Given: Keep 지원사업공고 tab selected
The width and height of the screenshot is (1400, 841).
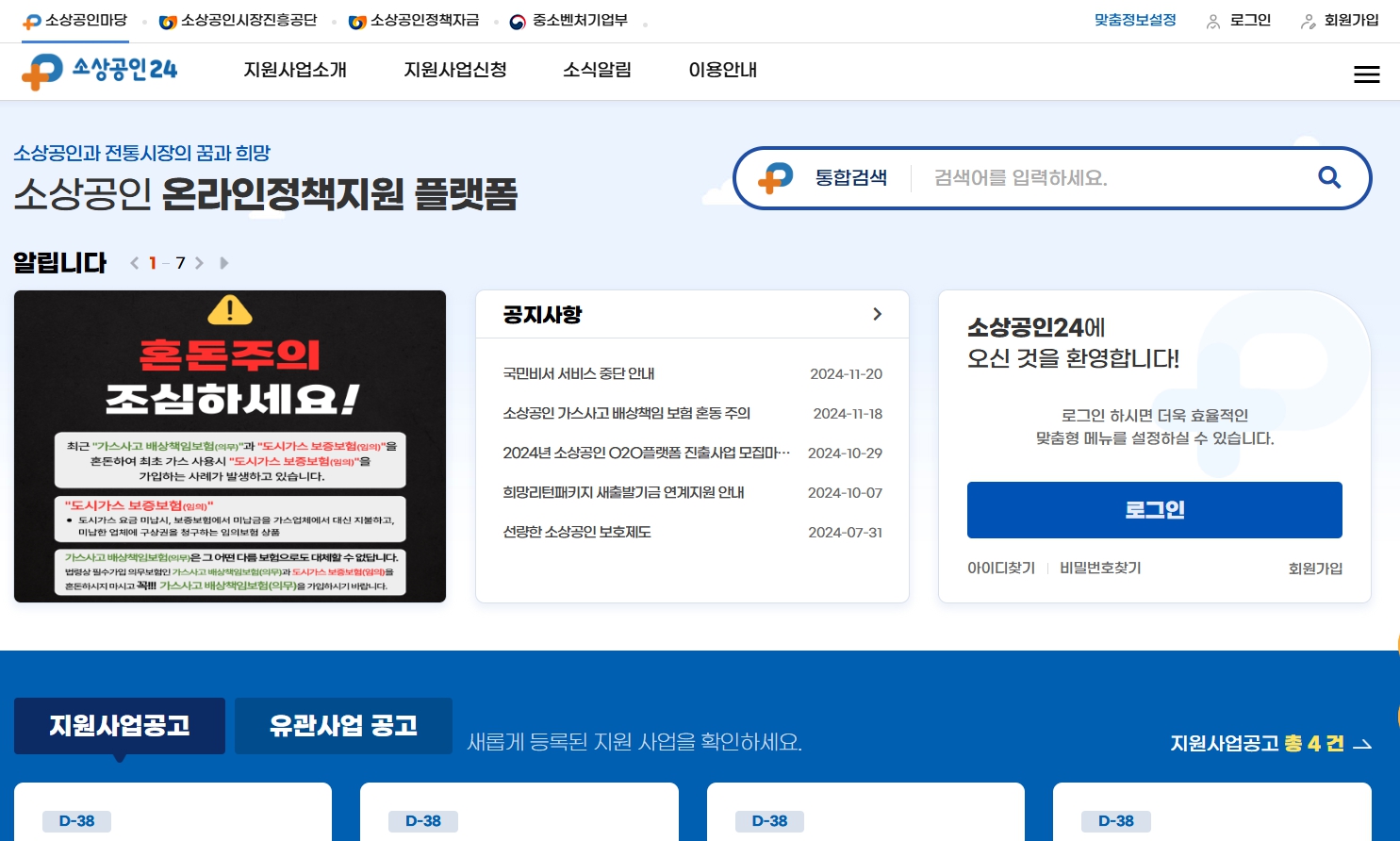Looking at the screenshot, I should tap(119, 725).
